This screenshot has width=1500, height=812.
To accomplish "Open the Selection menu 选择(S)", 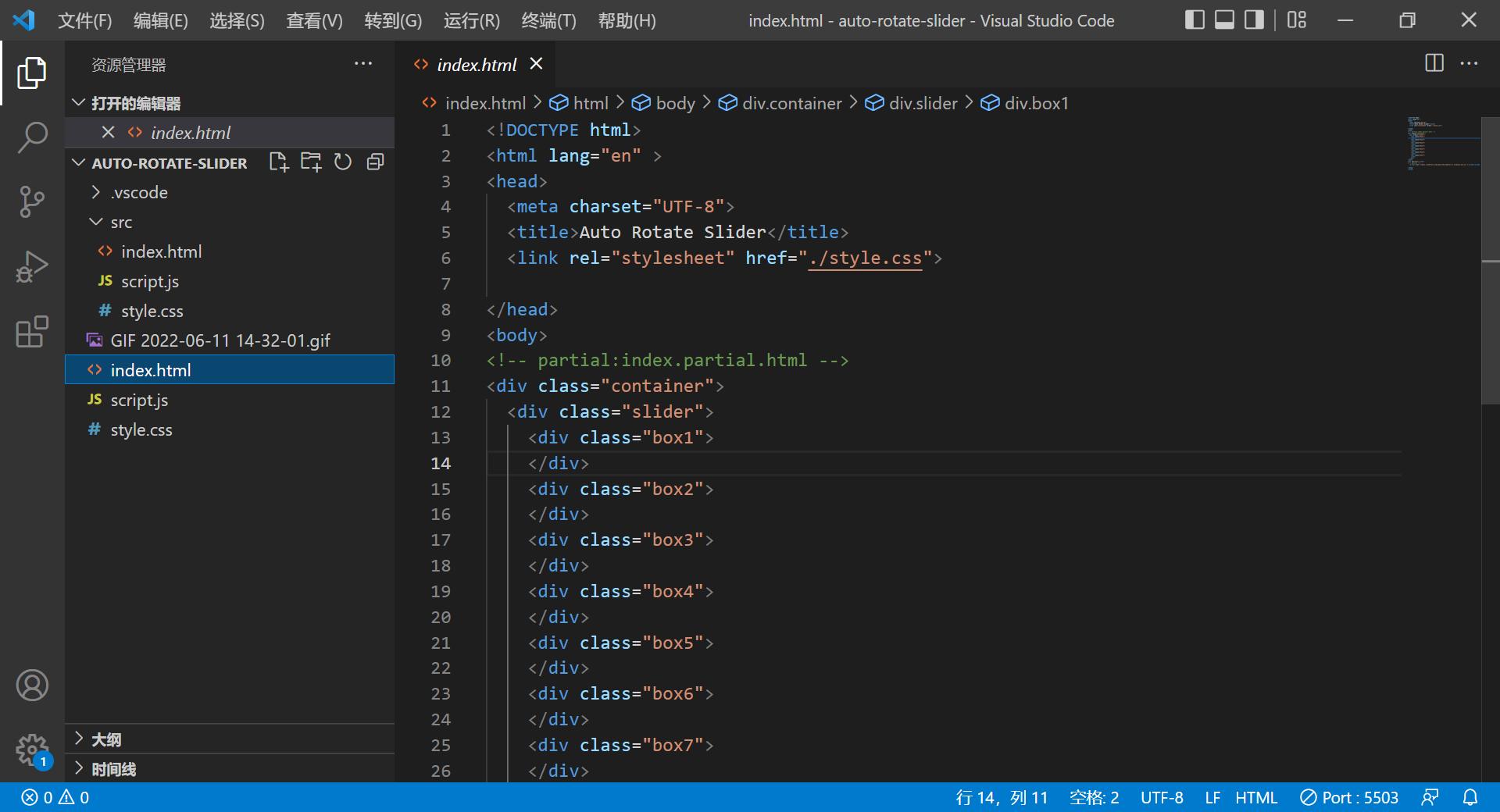I will point(237,20).
